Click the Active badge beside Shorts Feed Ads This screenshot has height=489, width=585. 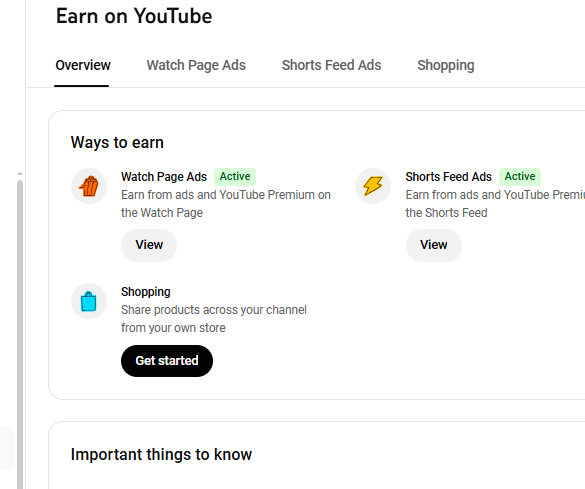tap(520, 176)
